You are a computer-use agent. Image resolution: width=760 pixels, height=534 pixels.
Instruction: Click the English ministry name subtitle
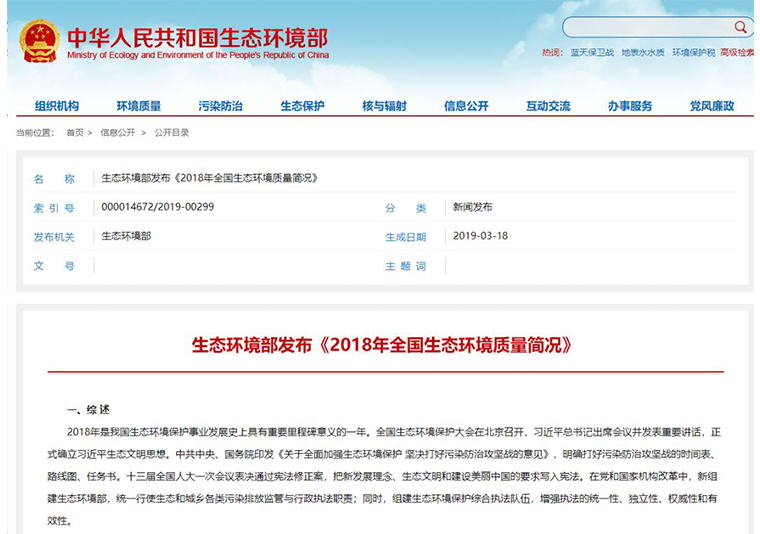(x=198, y=55)
